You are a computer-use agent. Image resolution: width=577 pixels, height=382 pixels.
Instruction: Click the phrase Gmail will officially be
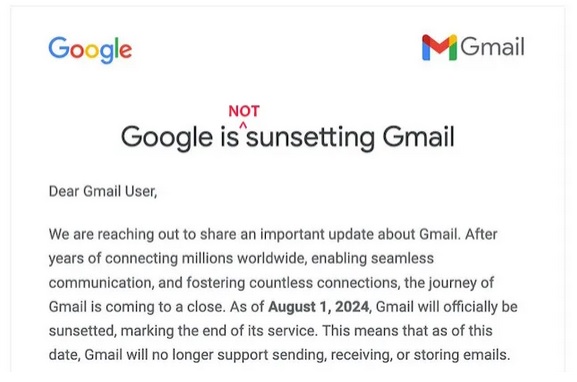446,307
